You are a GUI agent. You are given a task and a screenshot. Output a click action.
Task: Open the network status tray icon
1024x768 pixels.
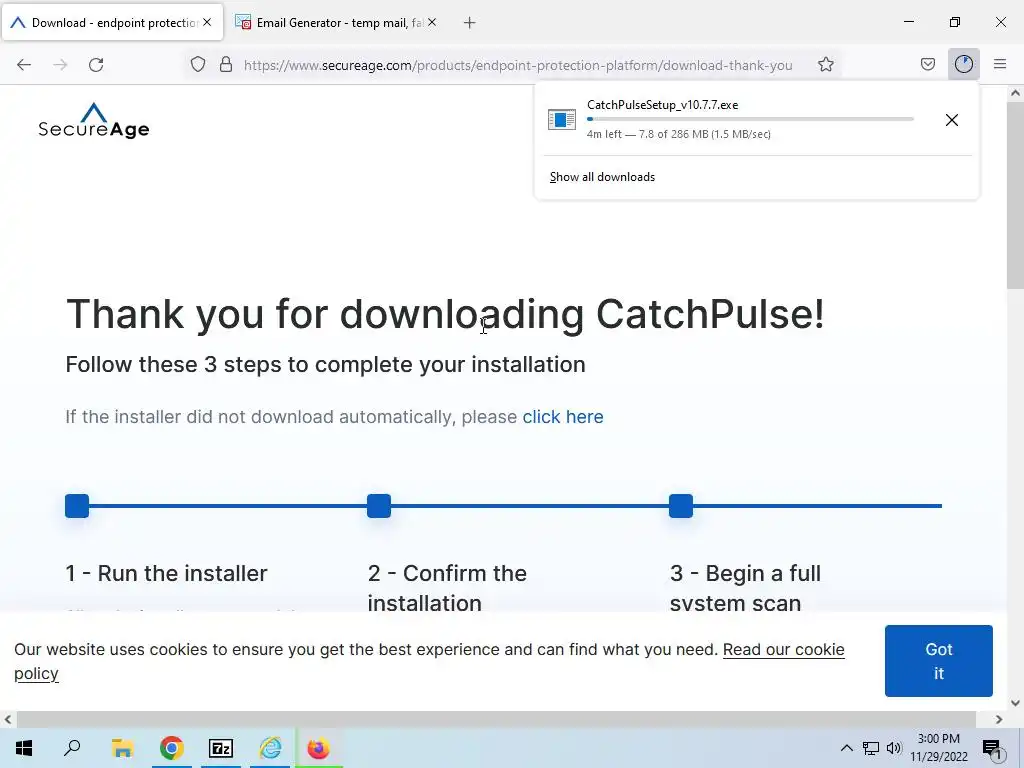click(x=871, y=748)
